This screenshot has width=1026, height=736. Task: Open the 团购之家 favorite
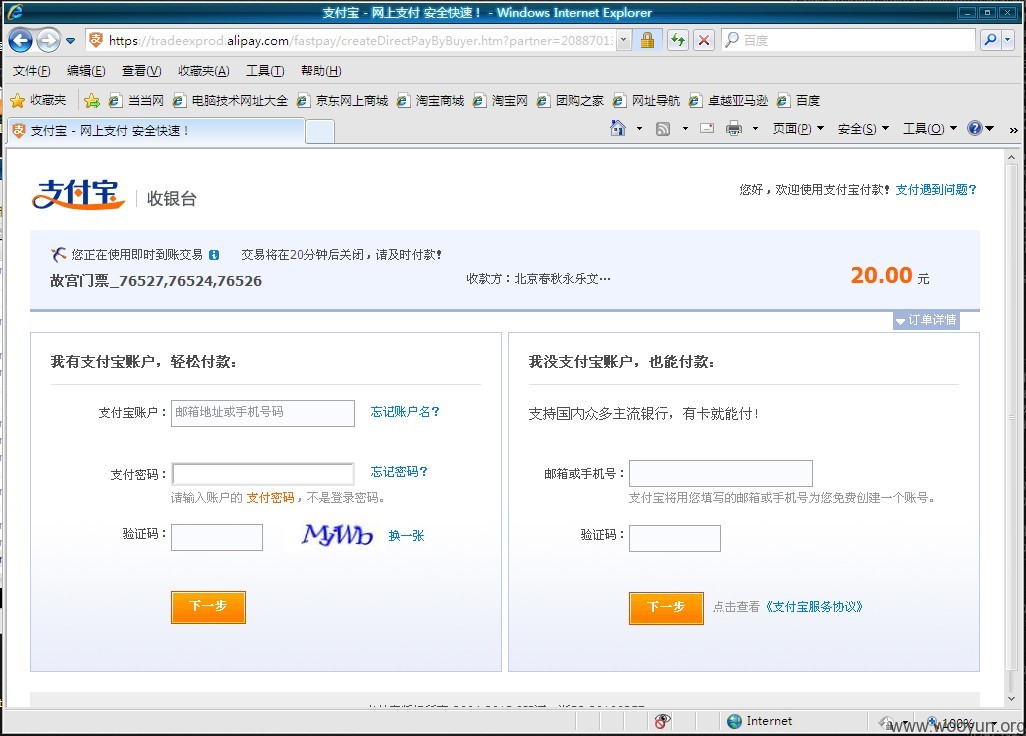point(570,100)
